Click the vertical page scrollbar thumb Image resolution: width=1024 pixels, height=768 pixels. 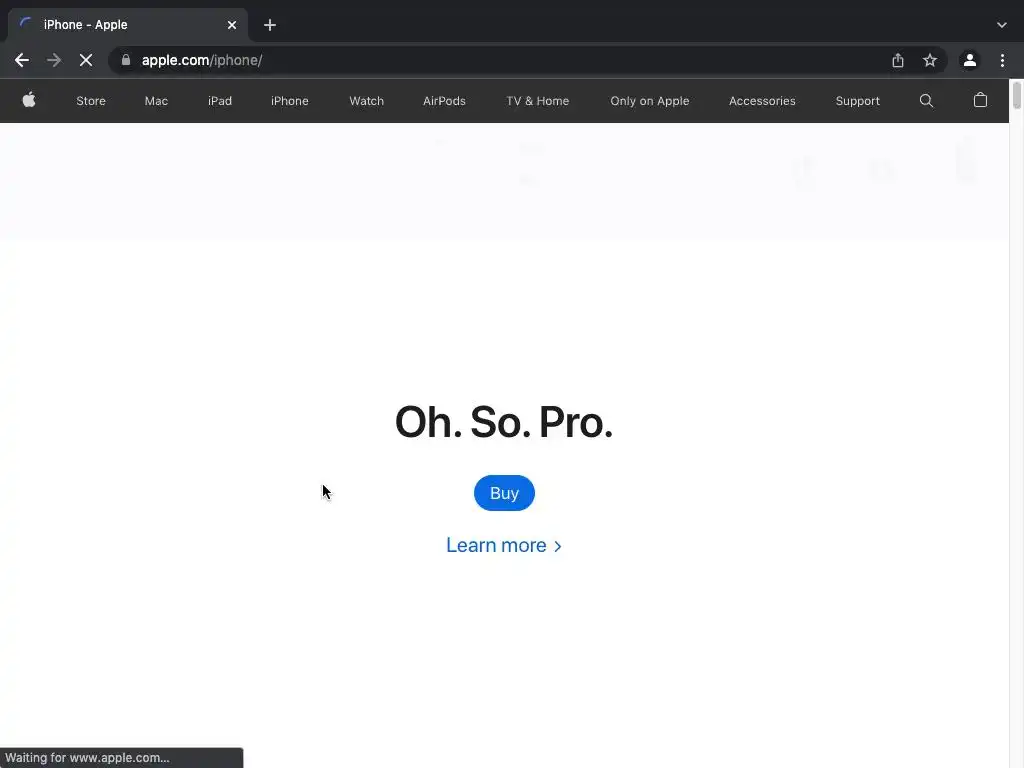click(x=1016, y=95)
